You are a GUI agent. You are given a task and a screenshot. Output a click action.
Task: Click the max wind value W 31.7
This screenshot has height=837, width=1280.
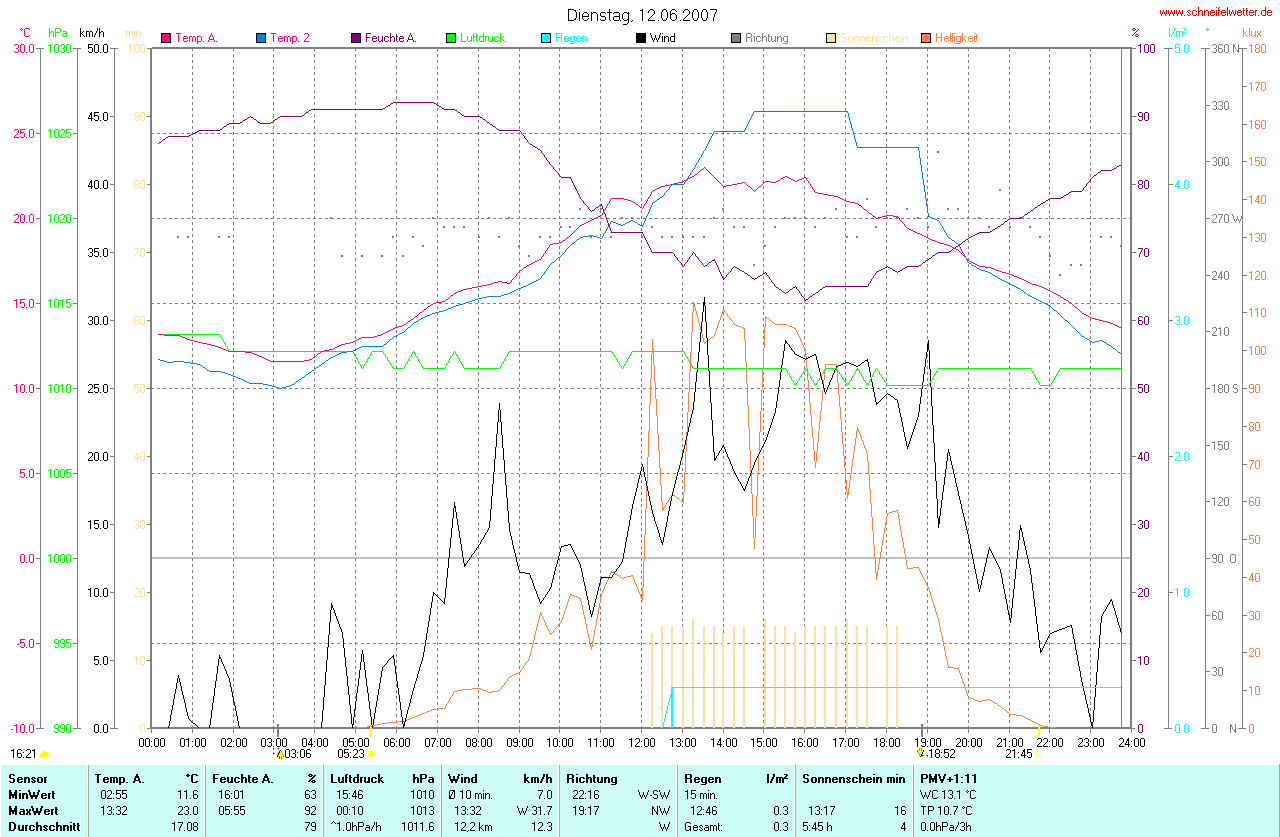(x=534, y=811)
